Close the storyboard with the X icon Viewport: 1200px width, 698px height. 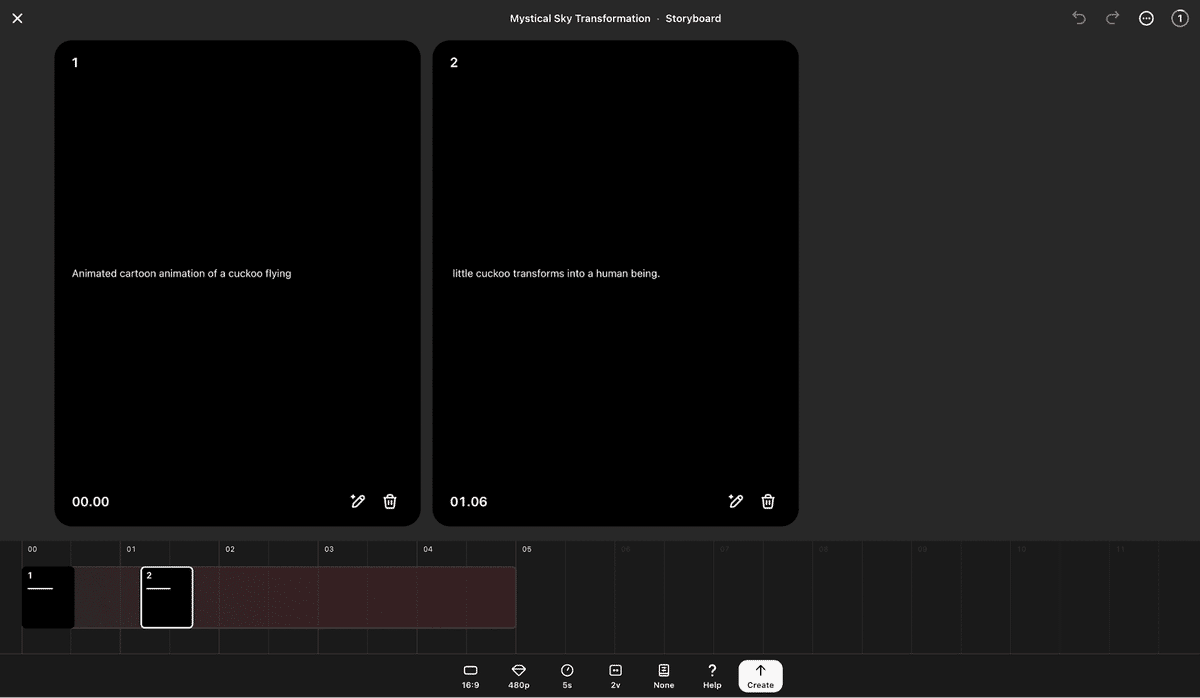[17, 18]
